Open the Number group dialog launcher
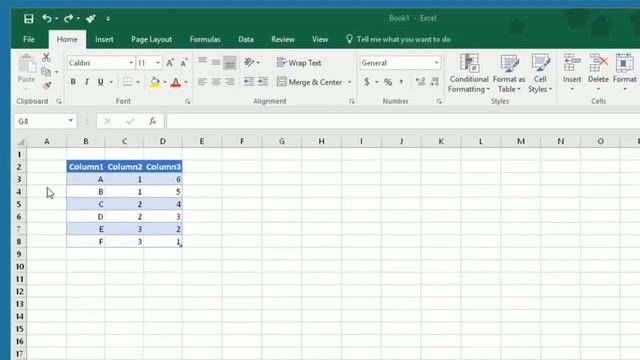 tap(439, 101)
